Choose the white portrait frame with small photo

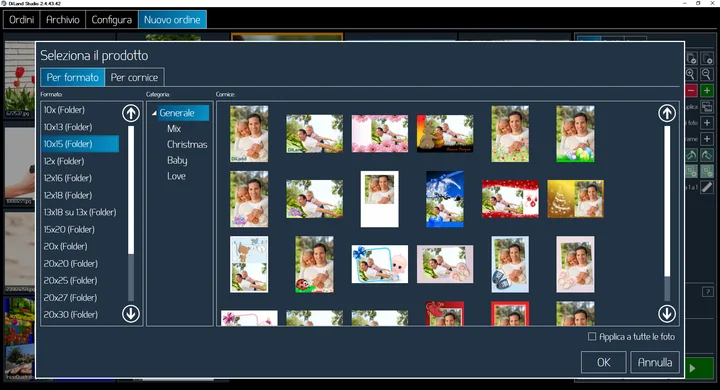[380, 199]
